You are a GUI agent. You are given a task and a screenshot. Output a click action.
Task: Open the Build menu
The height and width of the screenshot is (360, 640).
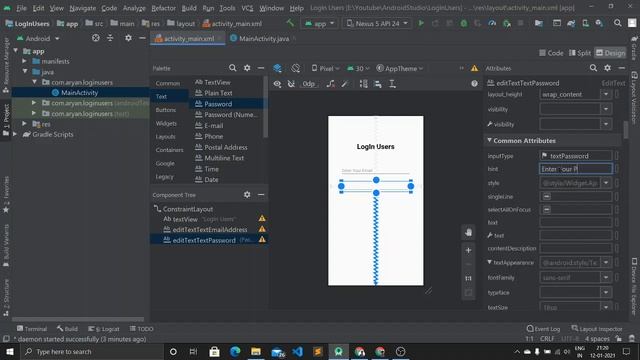click(x=189, y=8)
